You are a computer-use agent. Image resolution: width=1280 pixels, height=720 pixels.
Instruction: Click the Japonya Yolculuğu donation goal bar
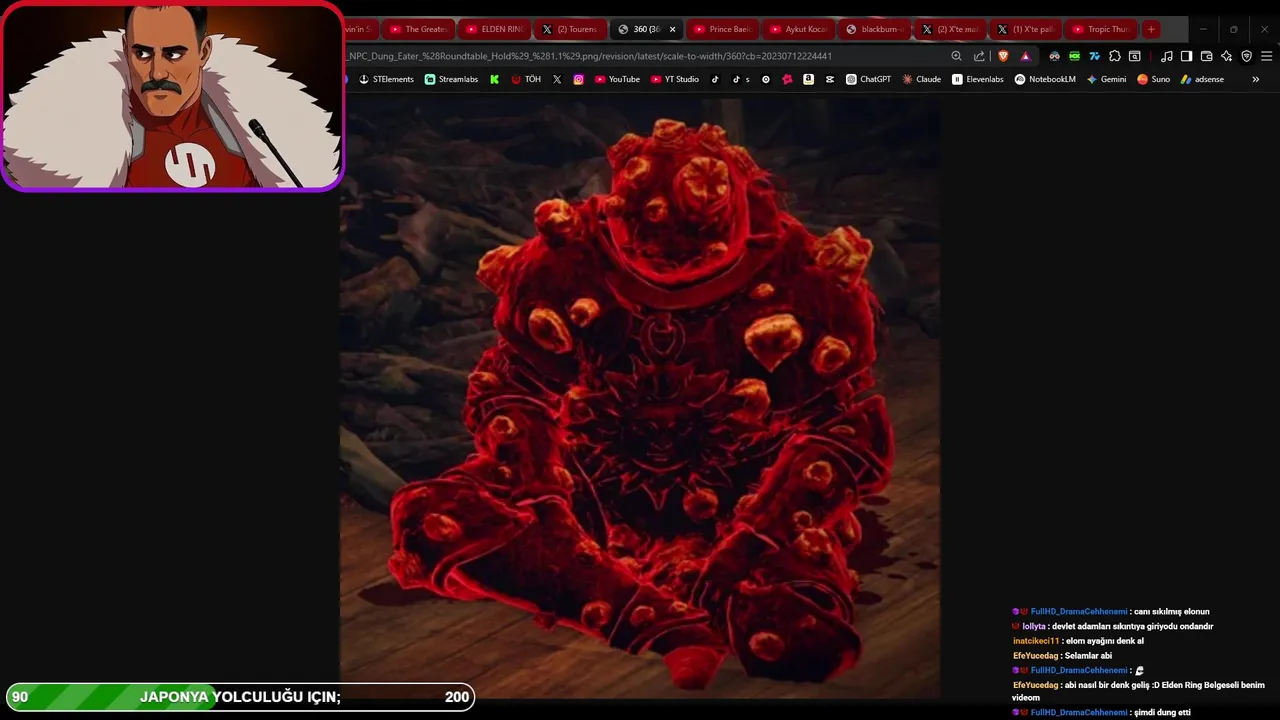240,697
